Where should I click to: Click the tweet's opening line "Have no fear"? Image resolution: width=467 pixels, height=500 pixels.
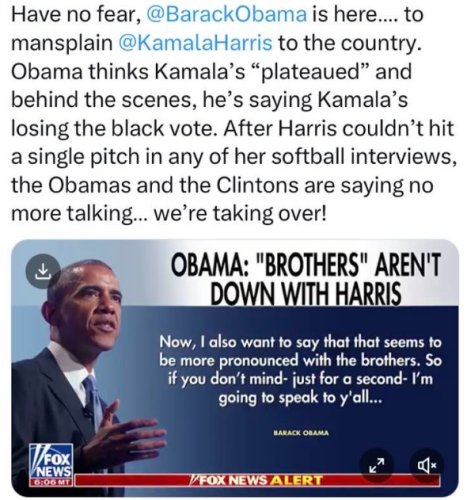(x=75, y=15)
